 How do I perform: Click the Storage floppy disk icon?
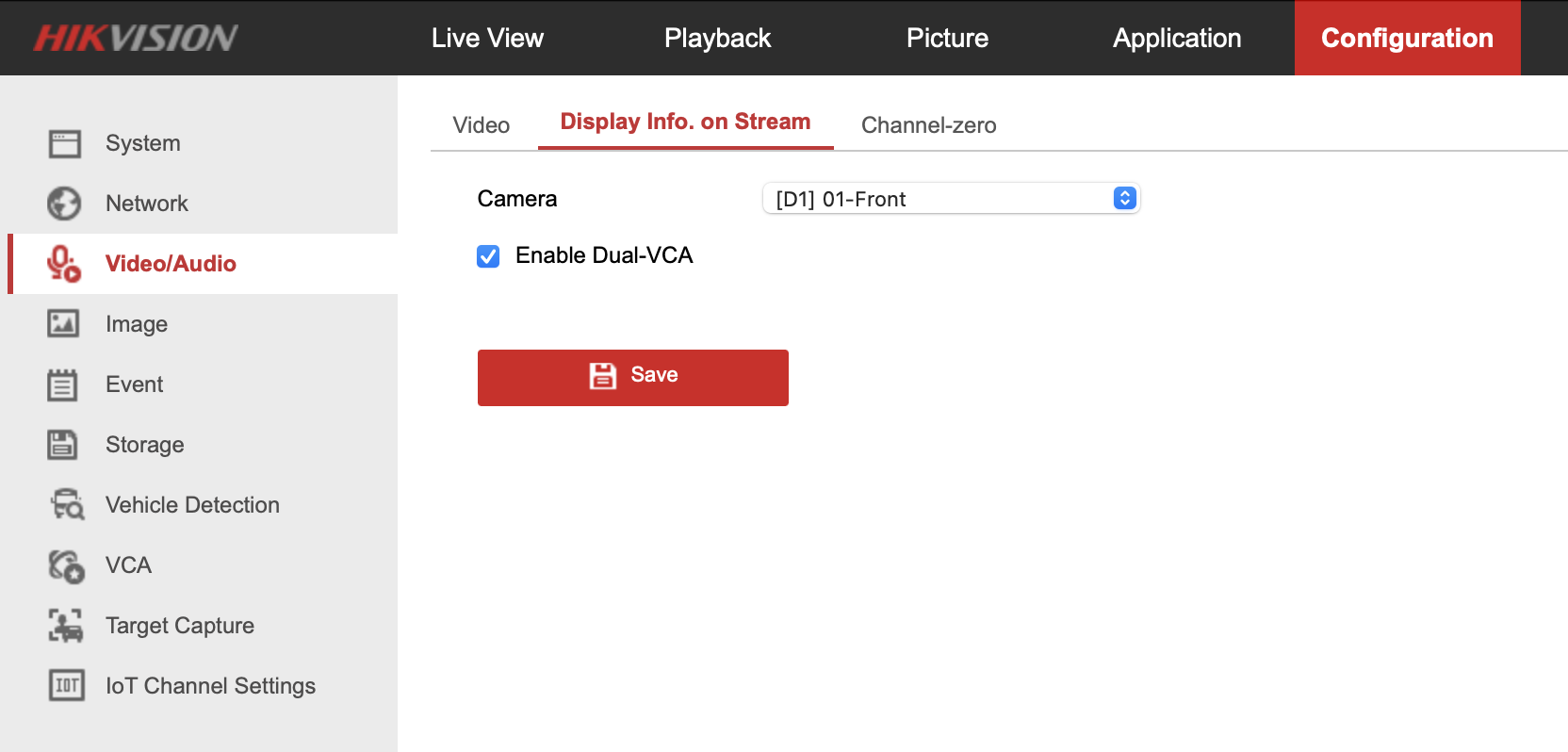(64, 445)
